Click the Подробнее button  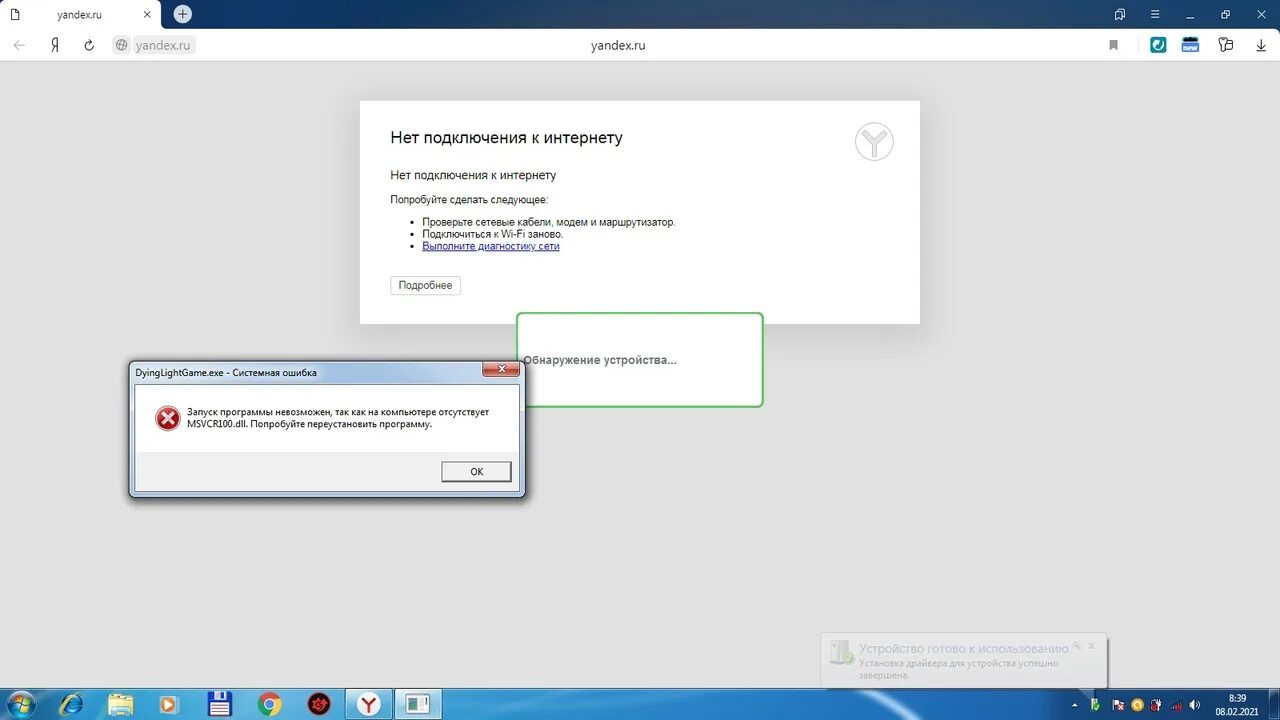[x=425, y=285]
